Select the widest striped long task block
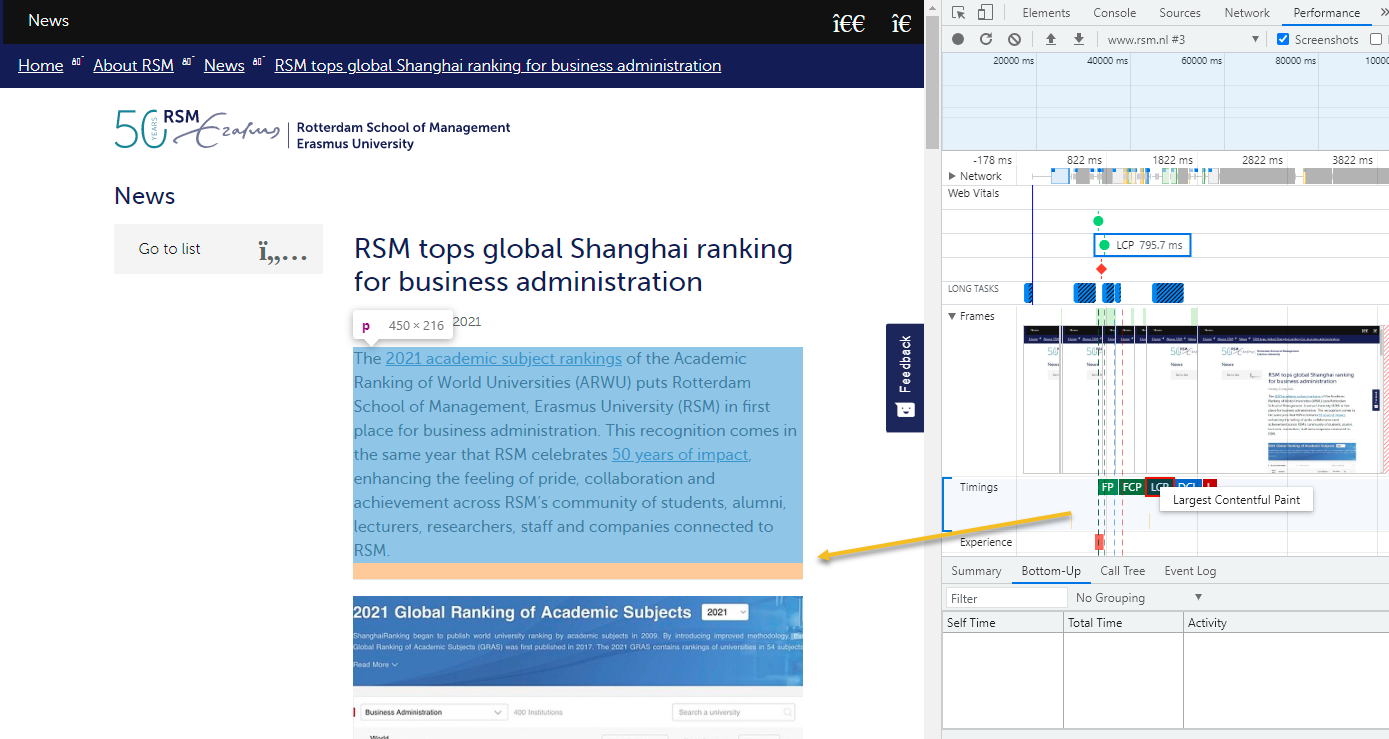The height and width of the screenshot is (739, 1389). (1167, 293)
